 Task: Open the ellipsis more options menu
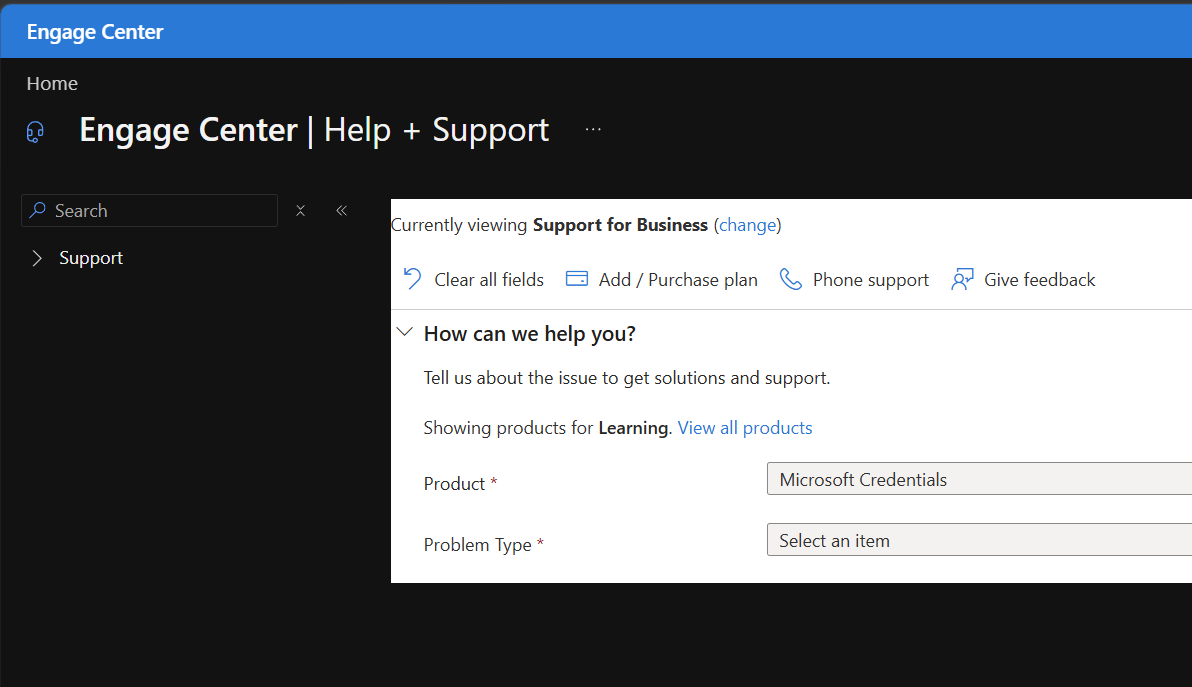593,129
